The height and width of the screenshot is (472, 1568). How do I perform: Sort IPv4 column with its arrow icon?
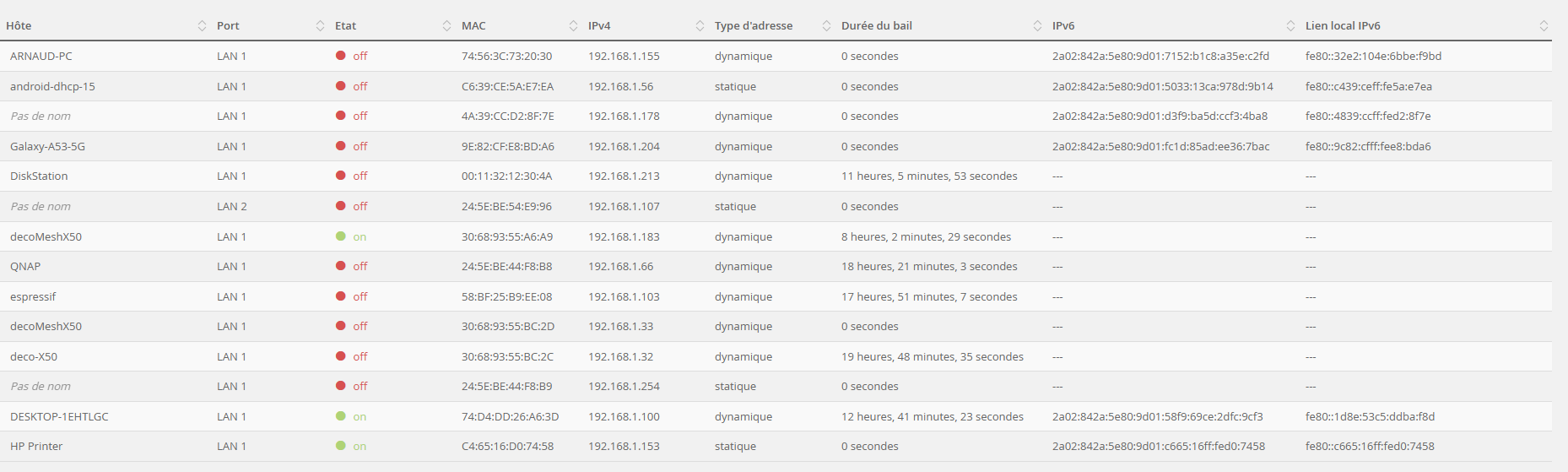700,26
